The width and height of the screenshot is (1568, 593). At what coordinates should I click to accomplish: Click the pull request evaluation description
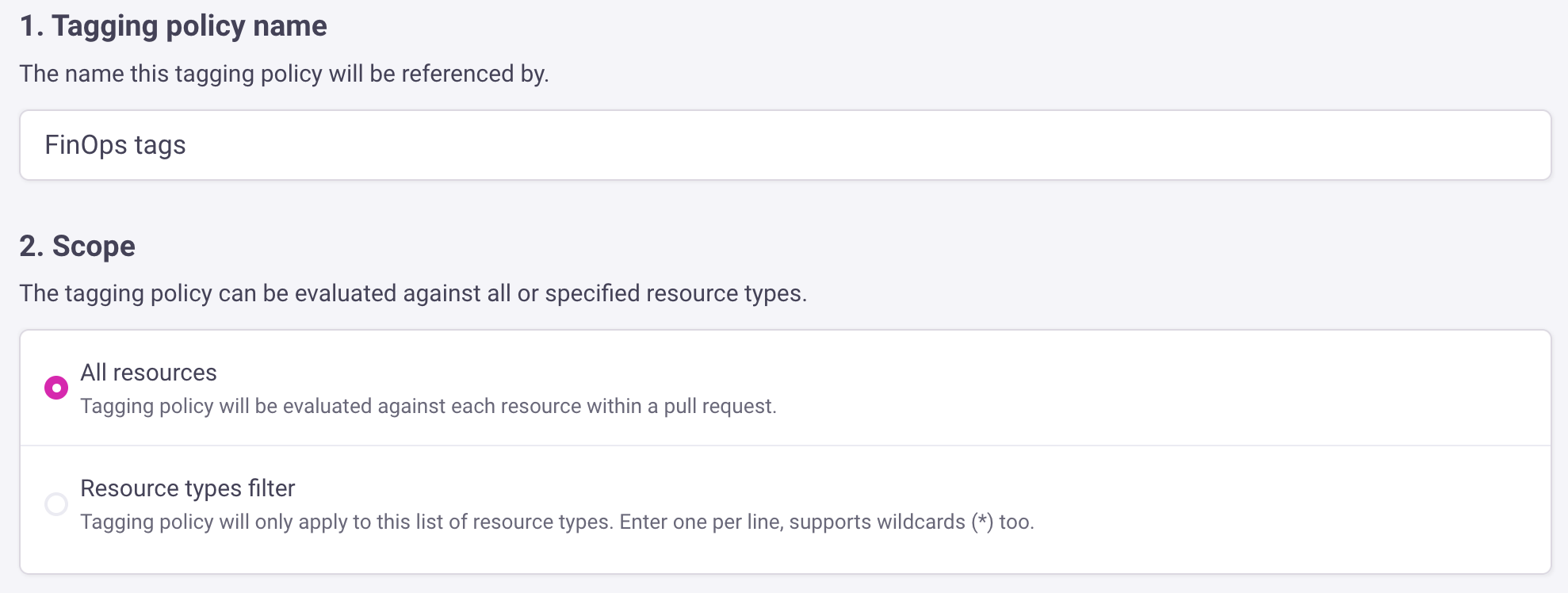[428, 405]
